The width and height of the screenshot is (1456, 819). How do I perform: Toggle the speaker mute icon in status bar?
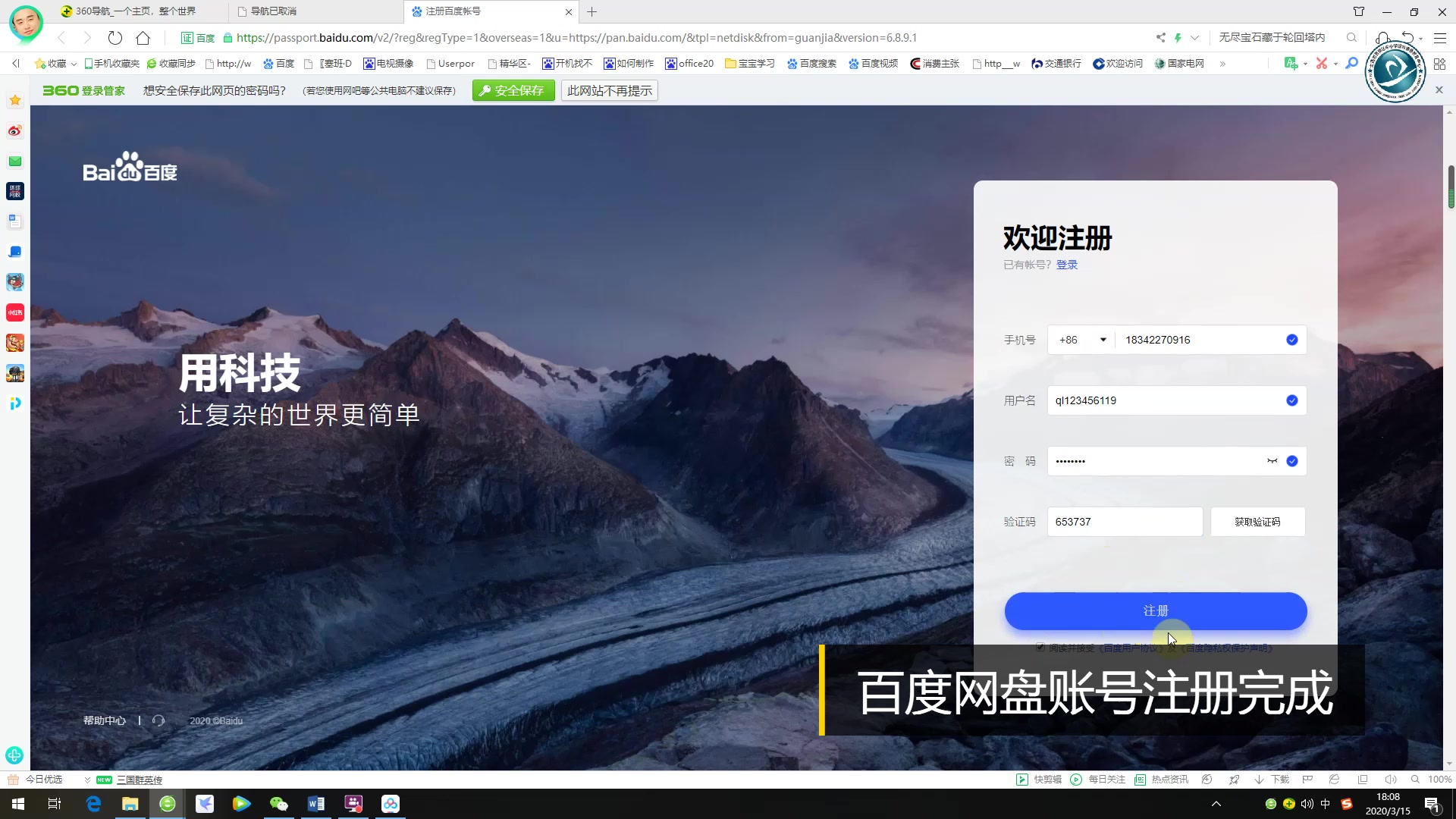tap(1390, 779)
